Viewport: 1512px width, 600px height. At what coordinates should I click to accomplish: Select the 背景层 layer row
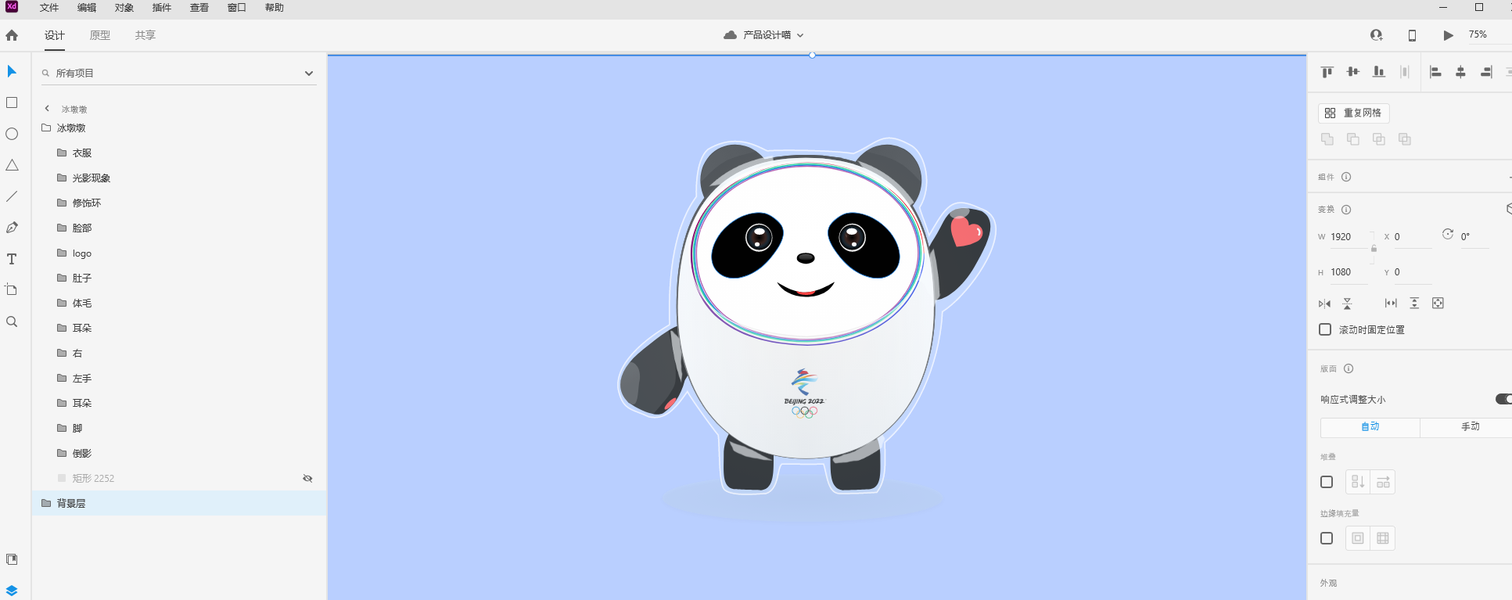tap(179, 503)
